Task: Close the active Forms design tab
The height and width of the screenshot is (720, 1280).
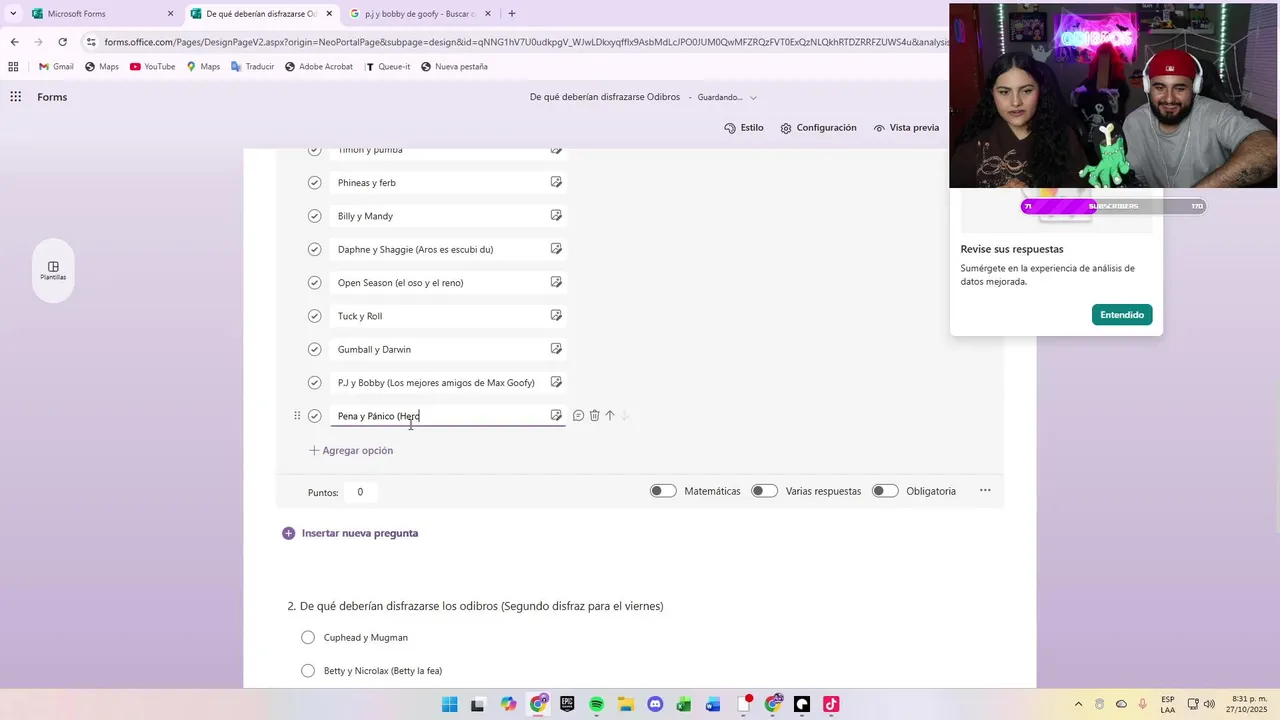Action: tap(329, 14)
